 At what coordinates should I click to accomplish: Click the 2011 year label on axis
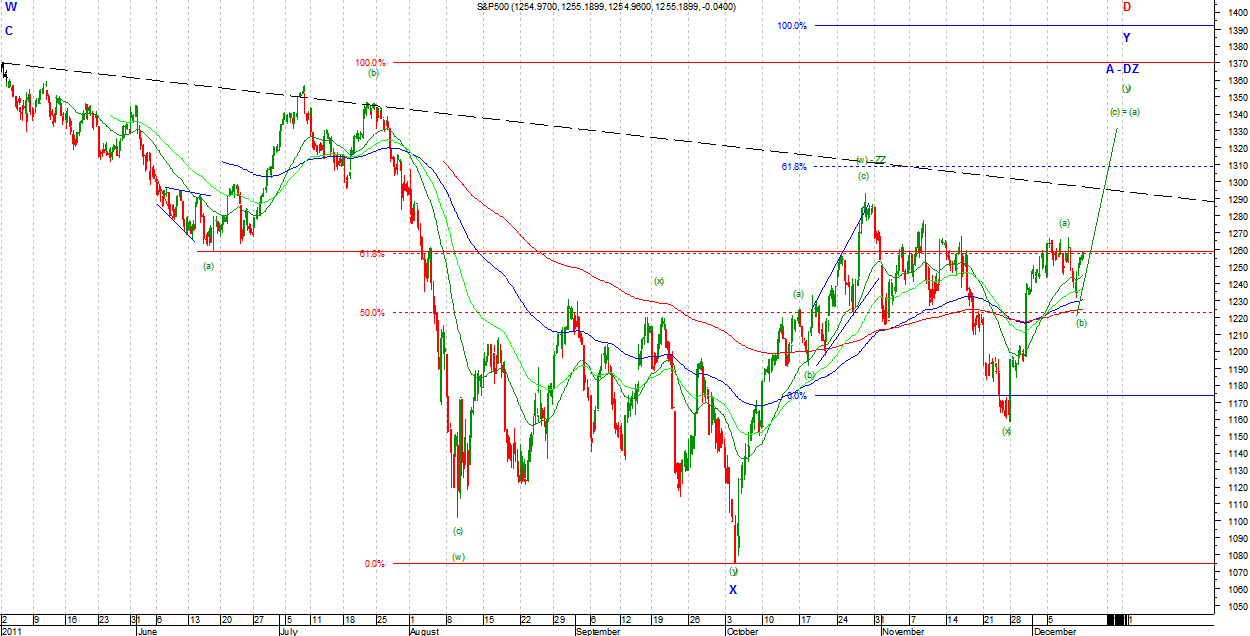click(x=11, y=631)
